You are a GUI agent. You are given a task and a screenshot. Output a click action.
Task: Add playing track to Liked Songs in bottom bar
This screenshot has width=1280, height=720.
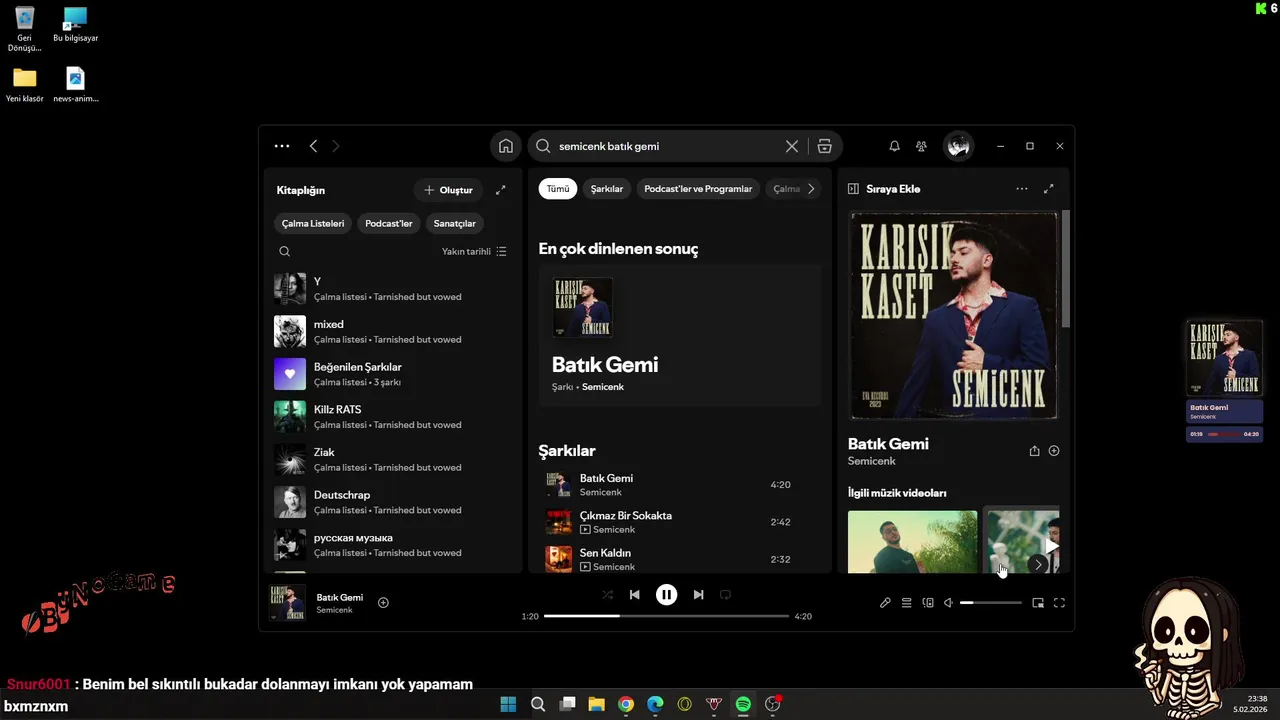[x=383, y=603]
